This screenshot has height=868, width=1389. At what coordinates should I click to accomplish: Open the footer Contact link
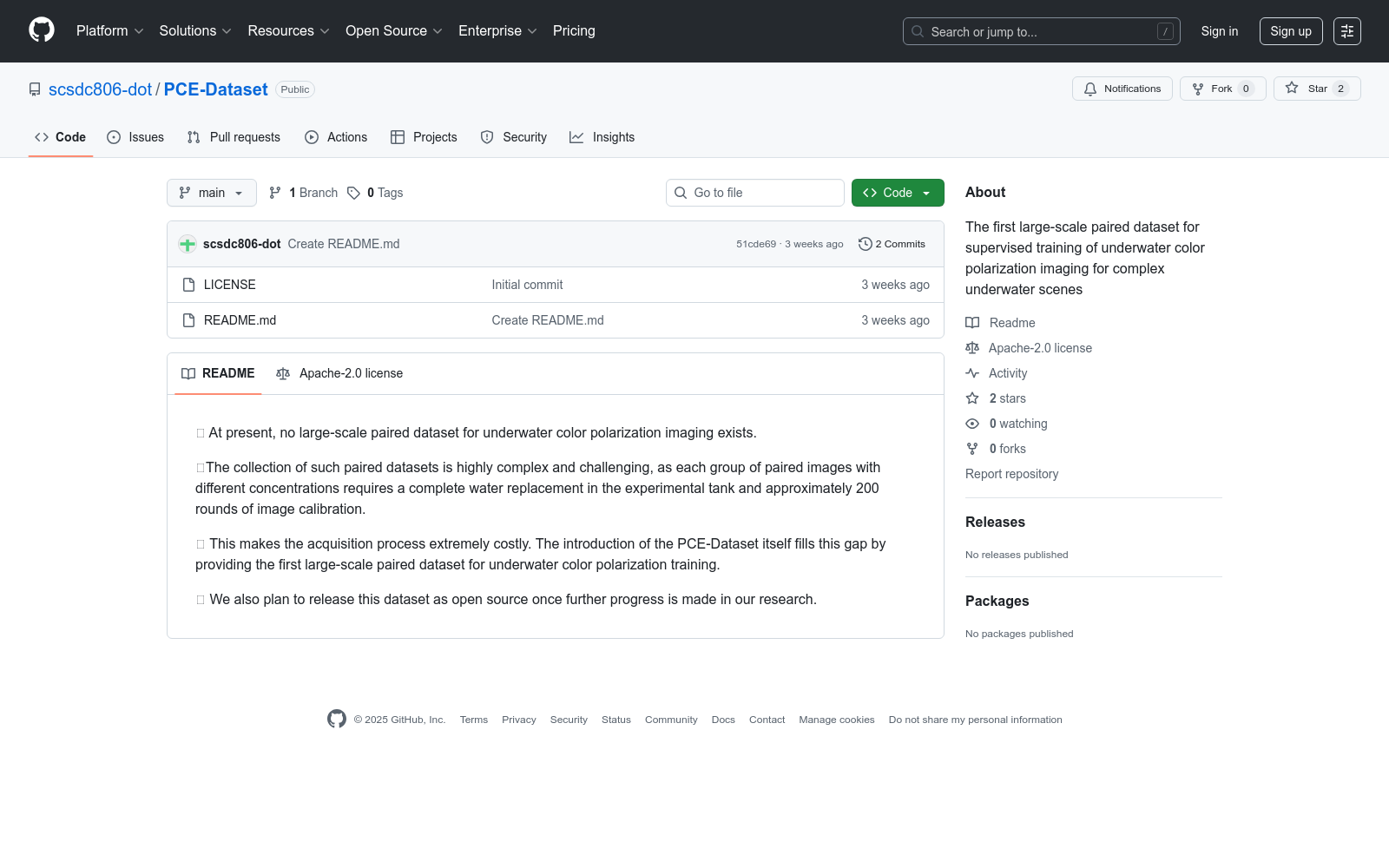(x=767, y=720)
